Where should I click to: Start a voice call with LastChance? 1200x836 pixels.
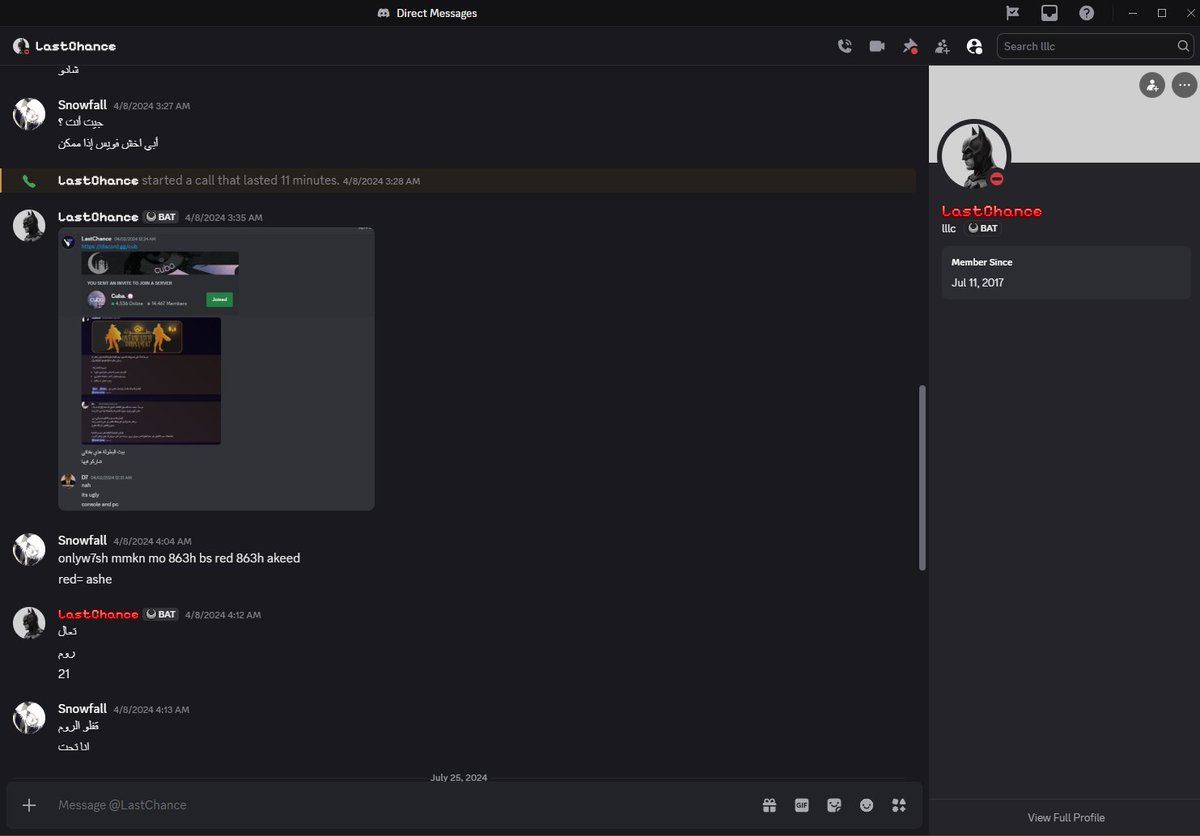point(845,46)
